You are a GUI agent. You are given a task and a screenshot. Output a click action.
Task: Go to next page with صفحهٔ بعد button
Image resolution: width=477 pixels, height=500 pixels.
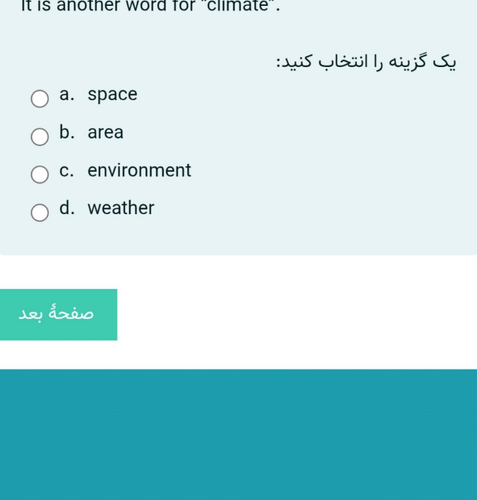click(x=58, y=315)
